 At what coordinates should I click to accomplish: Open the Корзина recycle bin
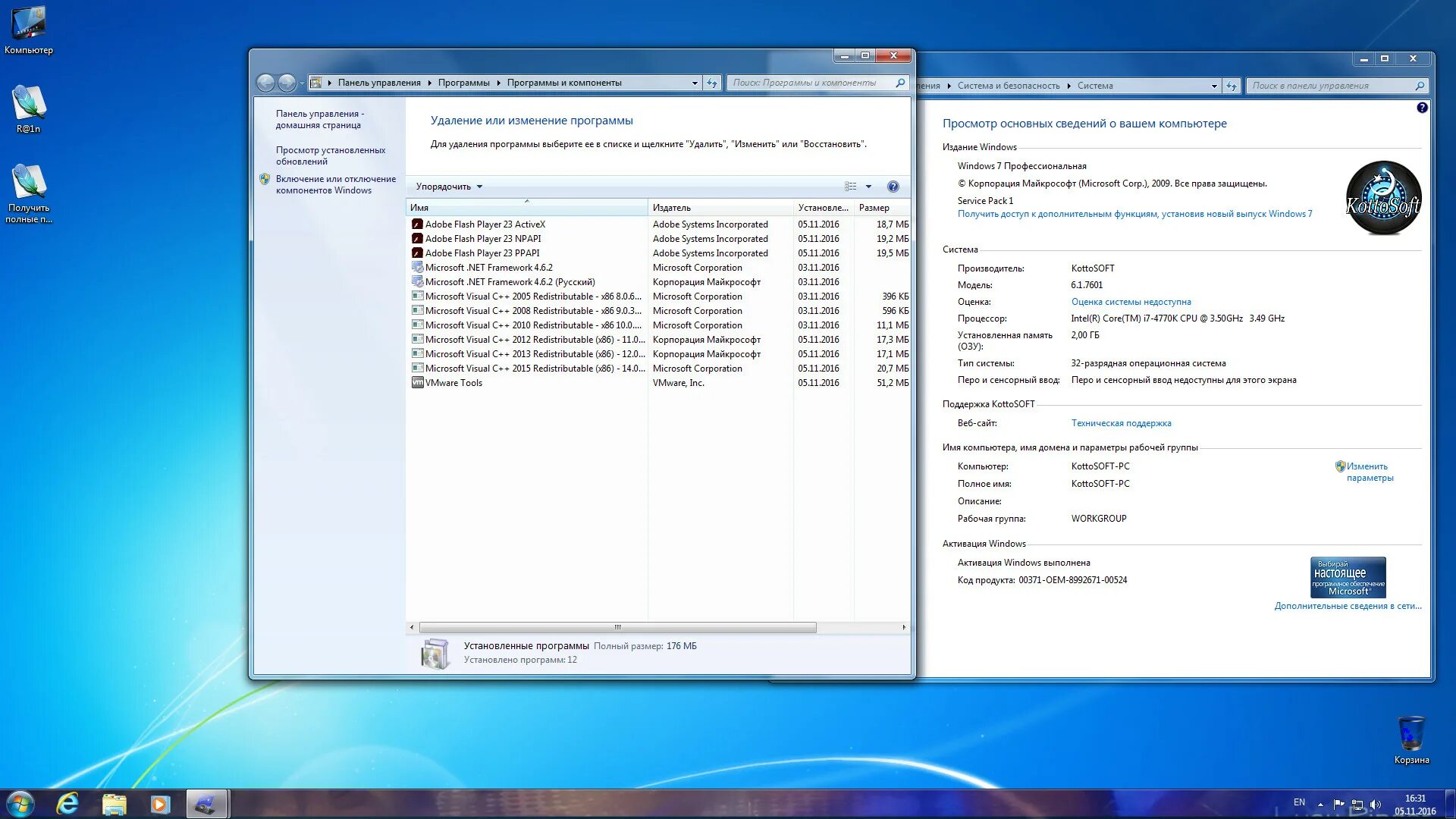[x=1411, y=739]
